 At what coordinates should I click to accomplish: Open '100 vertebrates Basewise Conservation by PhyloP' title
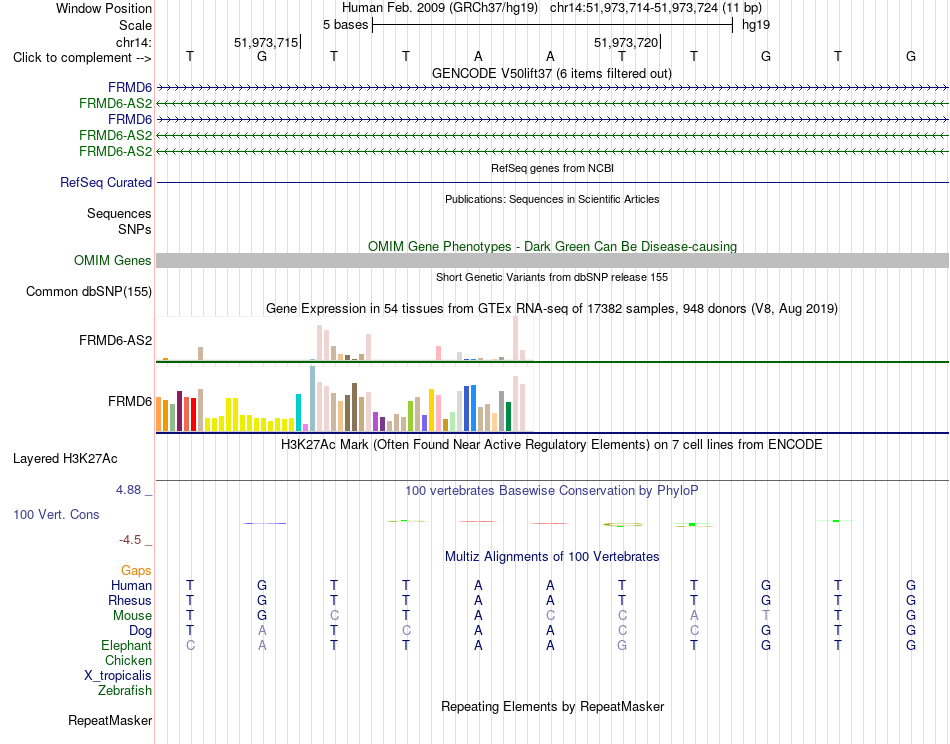pos(552,491)
